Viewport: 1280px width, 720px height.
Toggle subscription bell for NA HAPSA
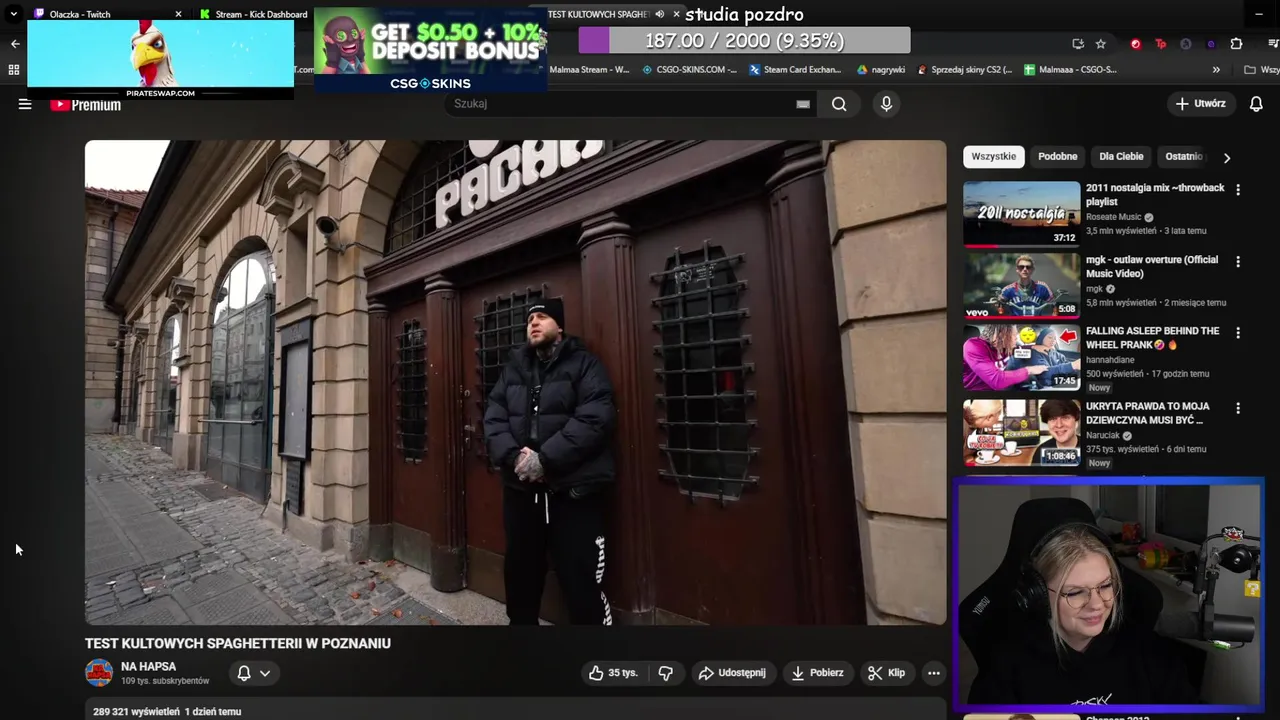(243, 673)
